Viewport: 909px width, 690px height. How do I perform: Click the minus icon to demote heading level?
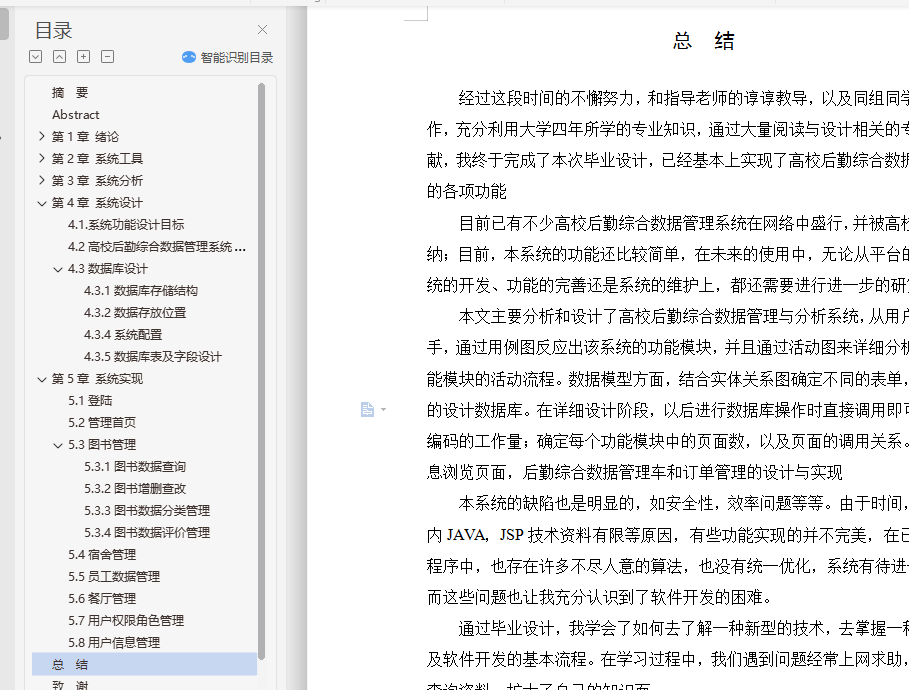[x=107, y=56]
